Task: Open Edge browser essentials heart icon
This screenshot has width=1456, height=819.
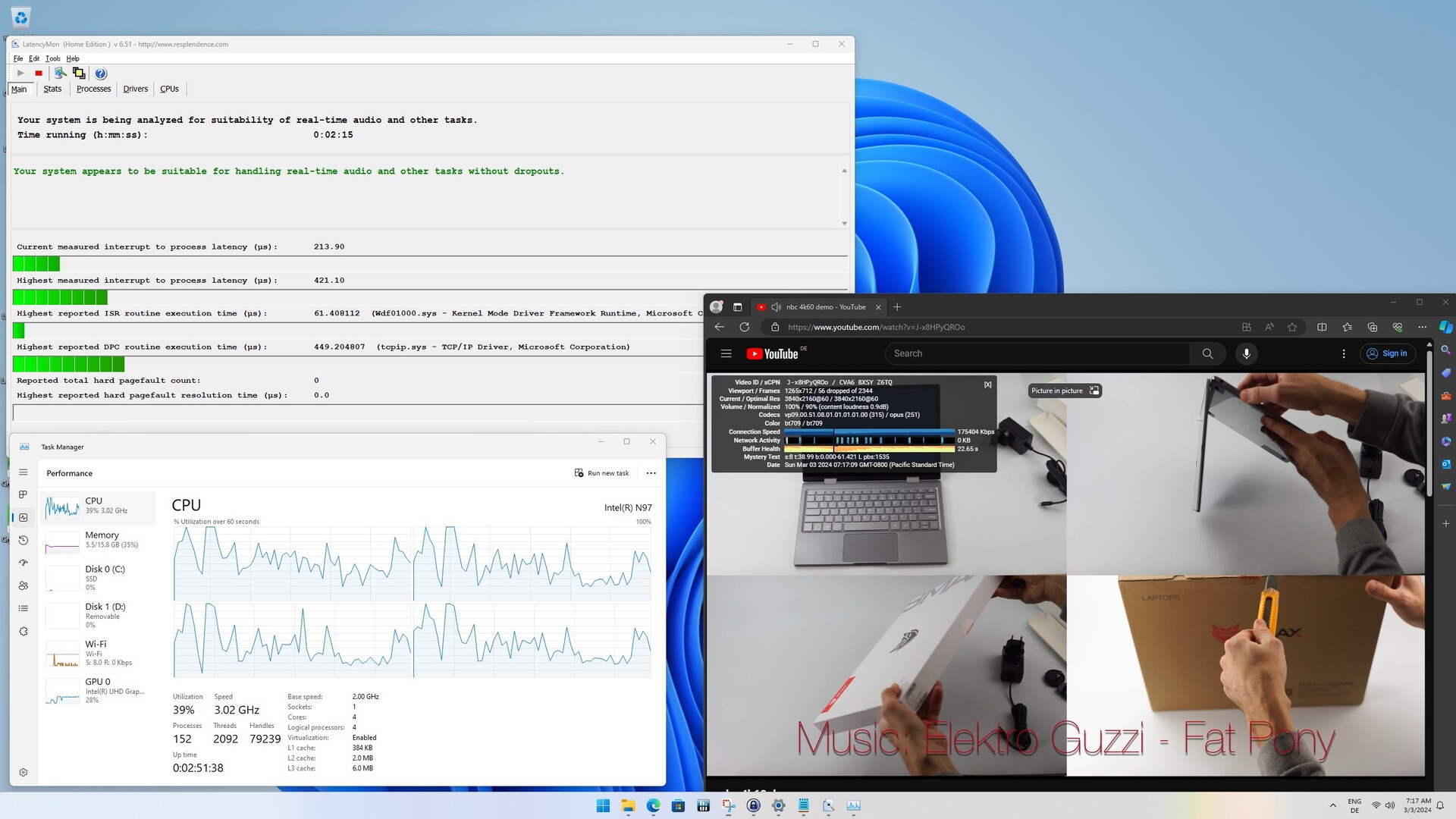Action: click(1397, 327)
